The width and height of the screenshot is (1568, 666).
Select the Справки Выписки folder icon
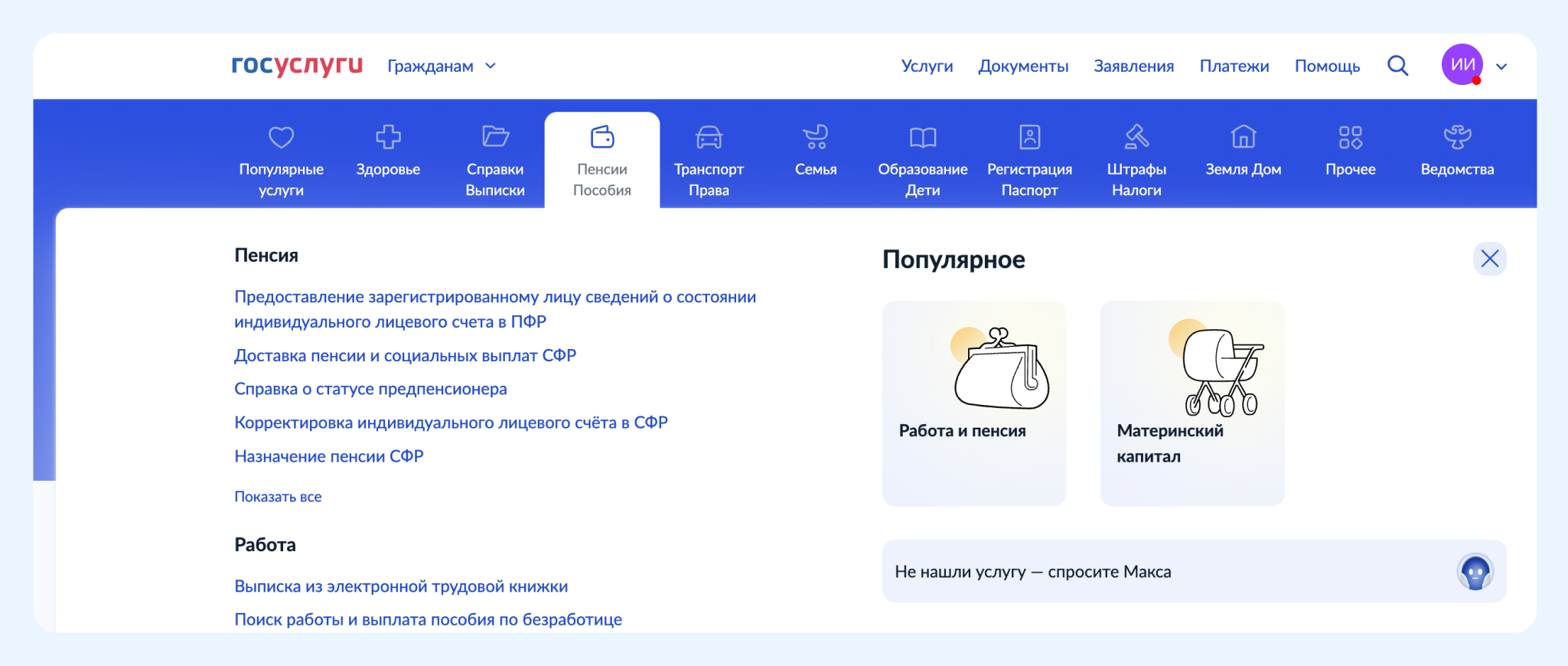coord(495,137)
